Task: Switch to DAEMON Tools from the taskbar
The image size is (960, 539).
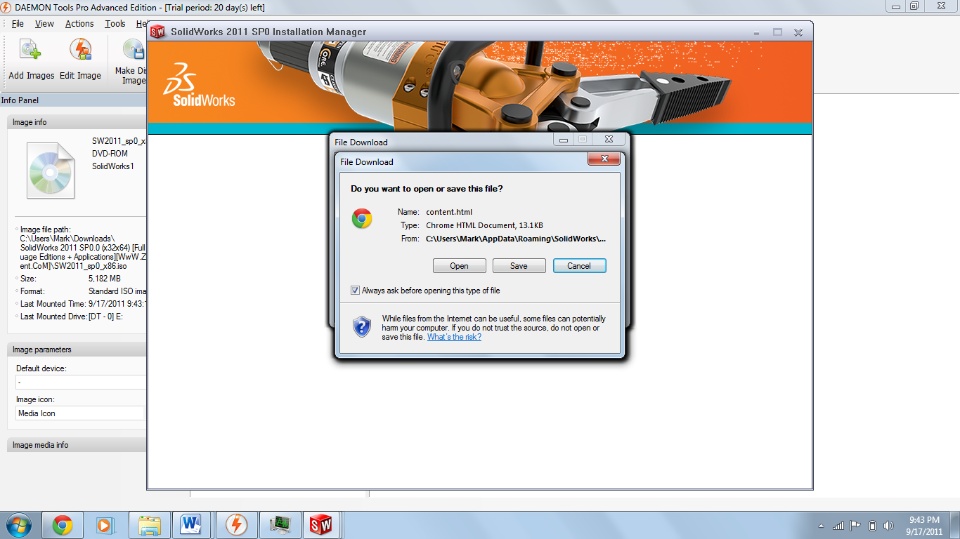Action: tap(236, 525)
